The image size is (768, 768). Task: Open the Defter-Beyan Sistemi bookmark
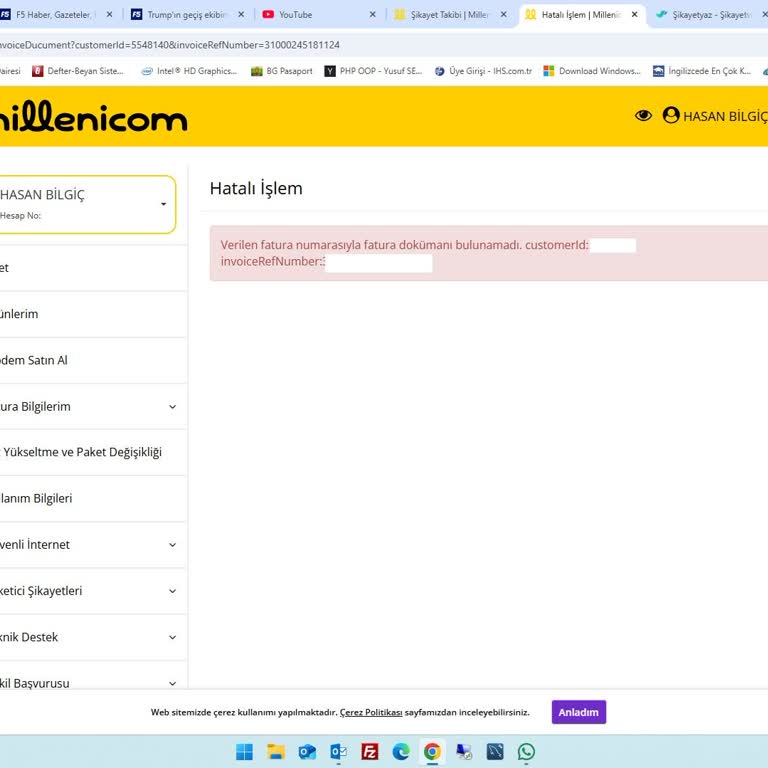(78, 71)
